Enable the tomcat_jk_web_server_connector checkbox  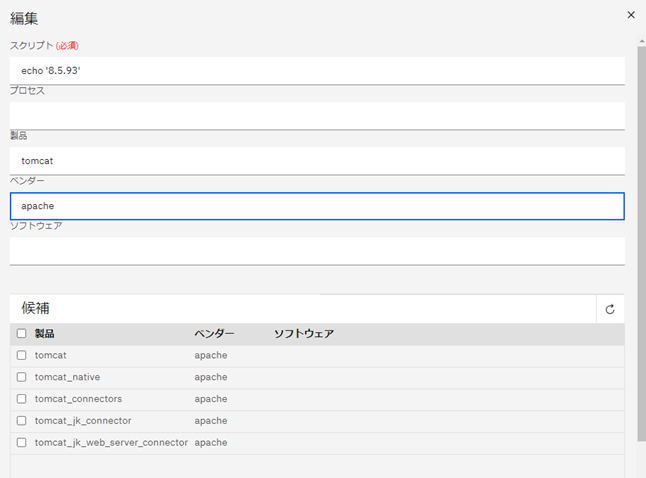(21, 443)
